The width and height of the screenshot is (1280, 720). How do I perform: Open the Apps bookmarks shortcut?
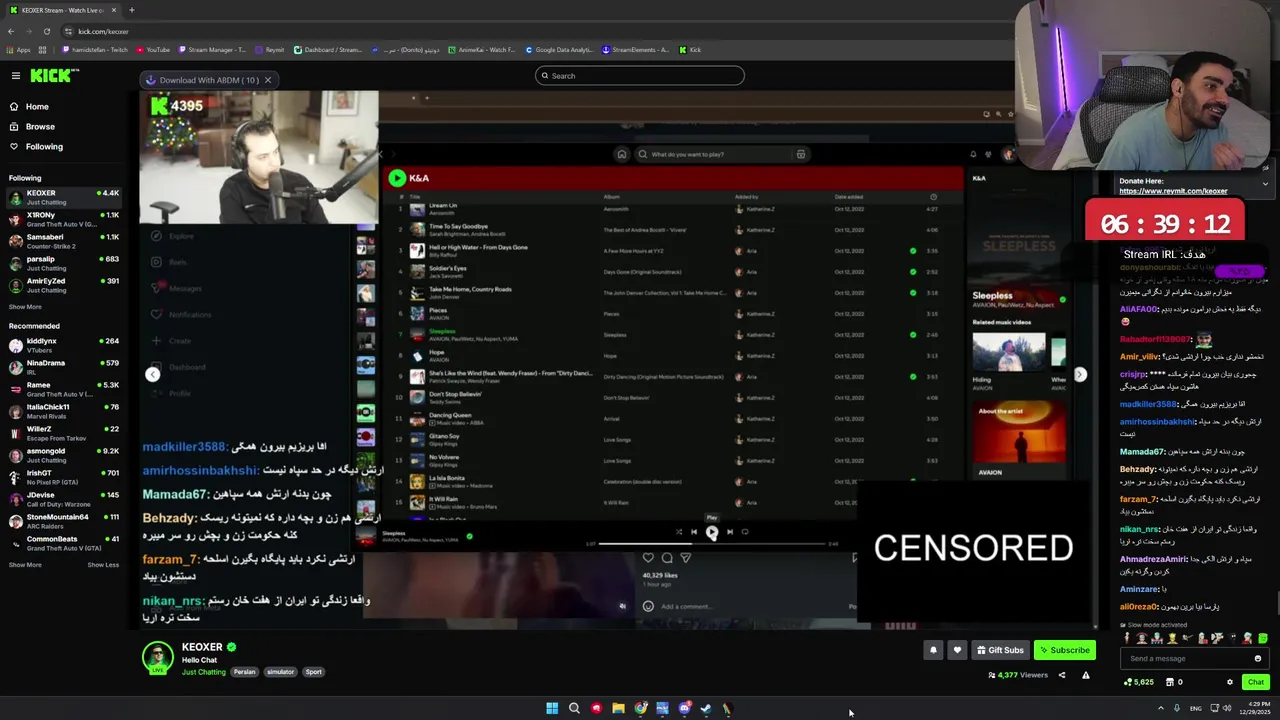[19, 49]
